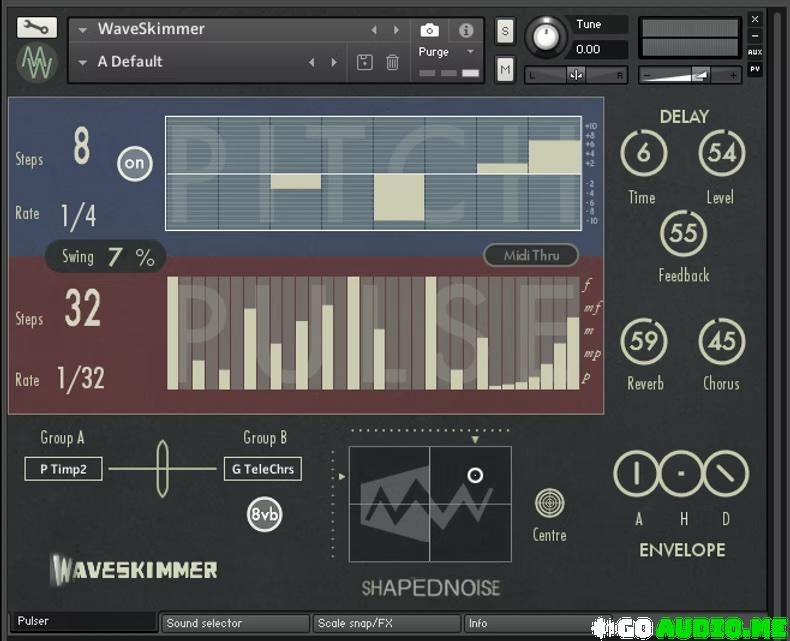The image size is (790, 641).
Task: Select next snapshot arrow beside A Default
Action: tap(334, 62)
